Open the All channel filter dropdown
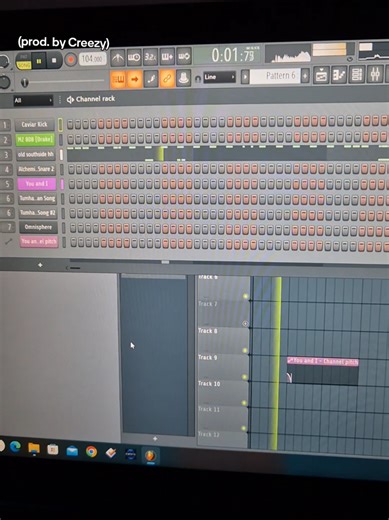 pyautogui.click(x=33, y=100)
